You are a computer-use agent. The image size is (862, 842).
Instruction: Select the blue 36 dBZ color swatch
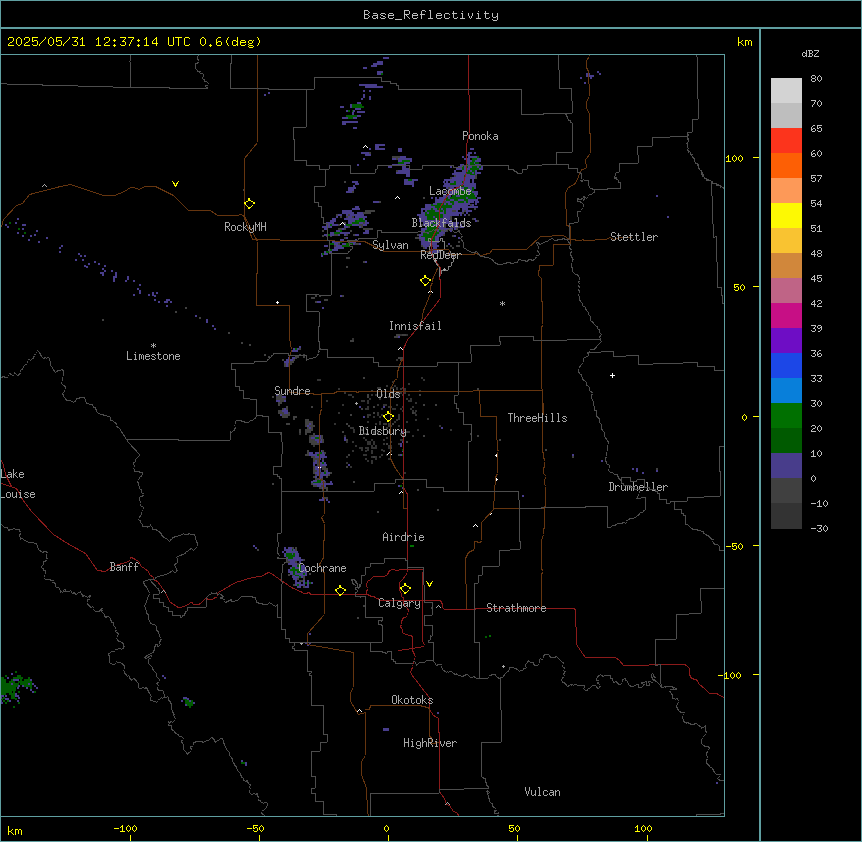point(786,365)
